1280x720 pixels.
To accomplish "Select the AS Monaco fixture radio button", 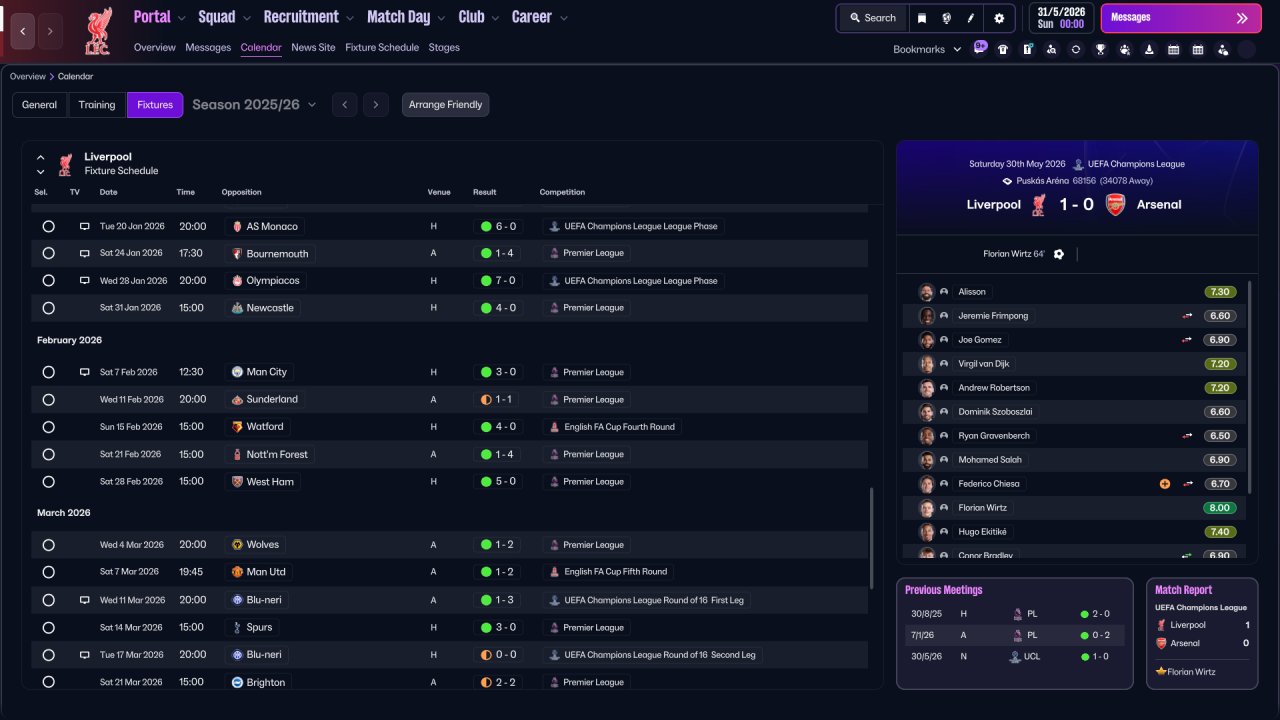I will click(x=48, y=226).
